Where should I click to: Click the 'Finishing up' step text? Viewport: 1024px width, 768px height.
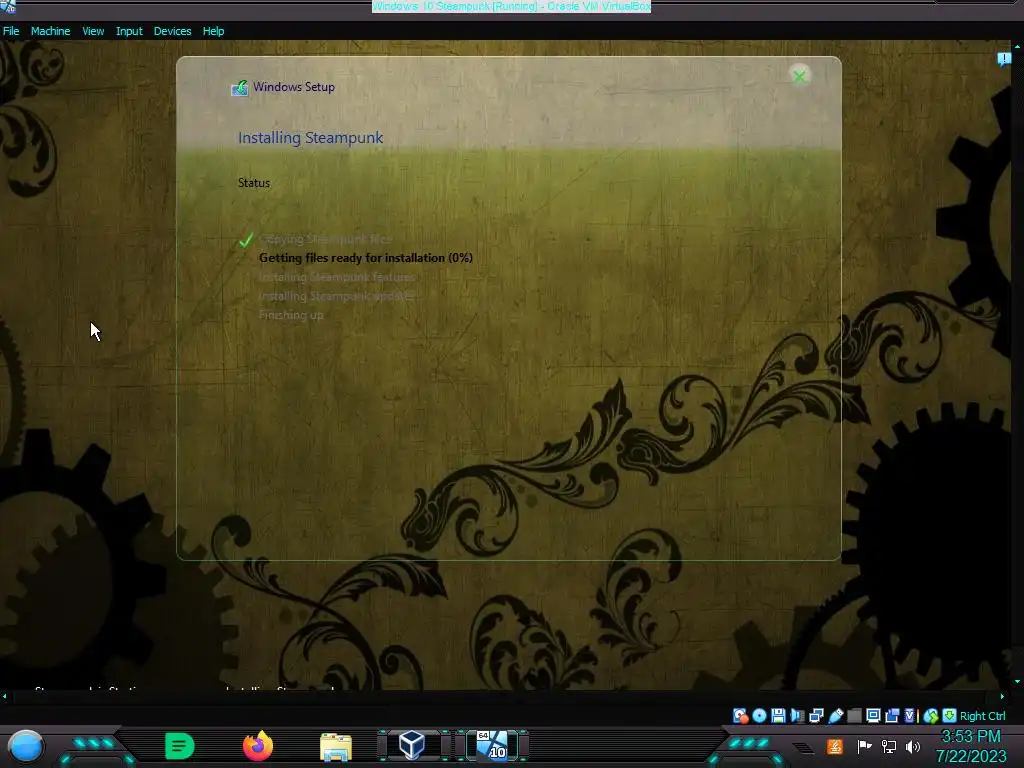coord(291,315)
